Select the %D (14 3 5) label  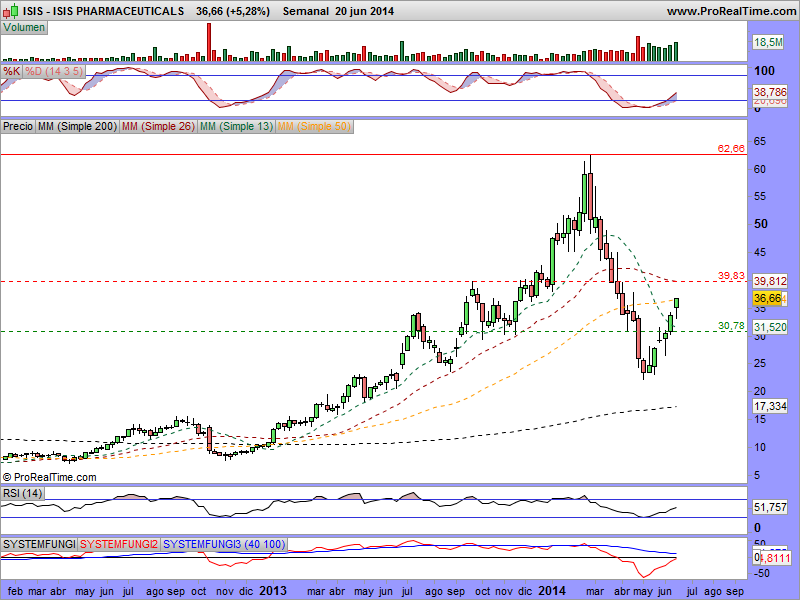[x=54, y=71]
